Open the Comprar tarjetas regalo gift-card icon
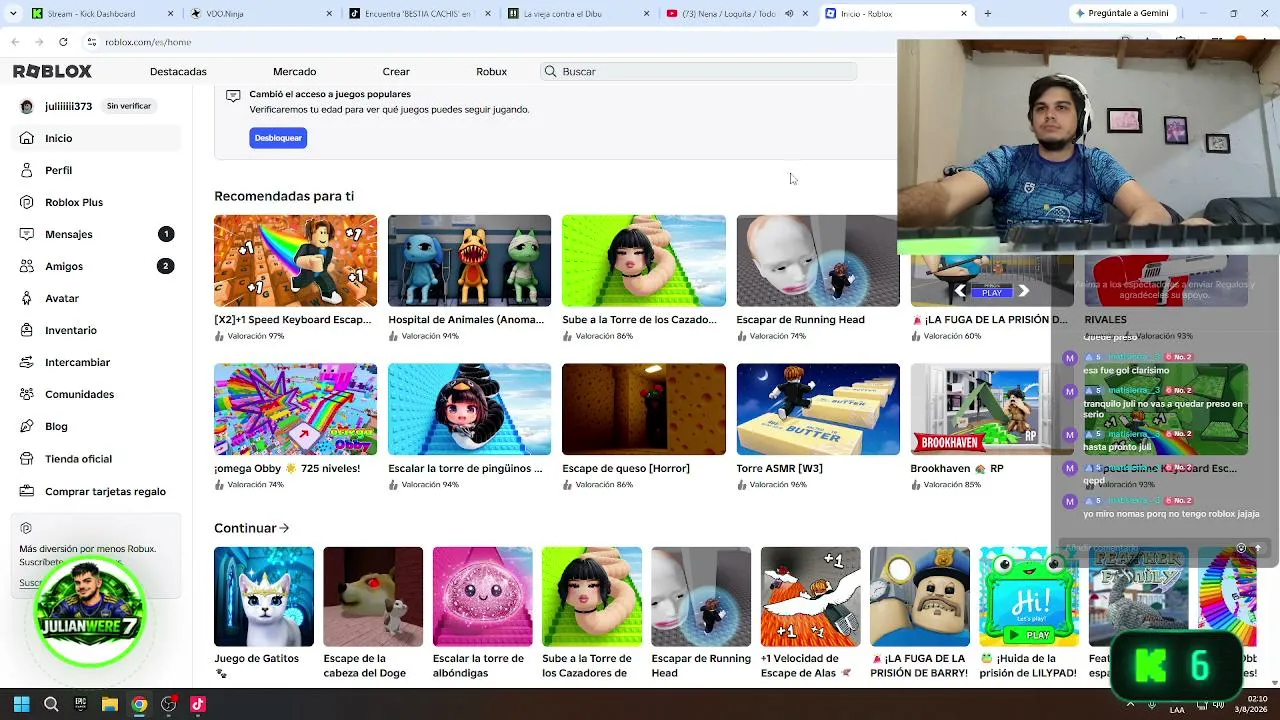 coord(26,491)
